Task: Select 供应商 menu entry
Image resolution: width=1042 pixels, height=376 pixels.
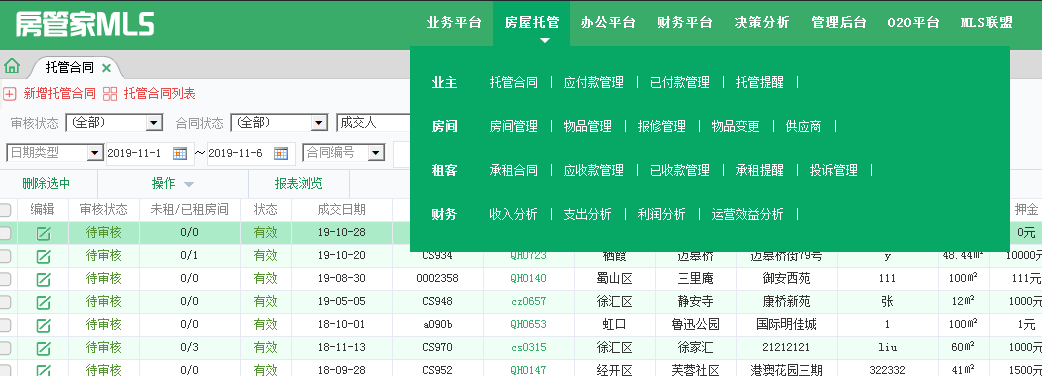Action: (x=803, y=126)
